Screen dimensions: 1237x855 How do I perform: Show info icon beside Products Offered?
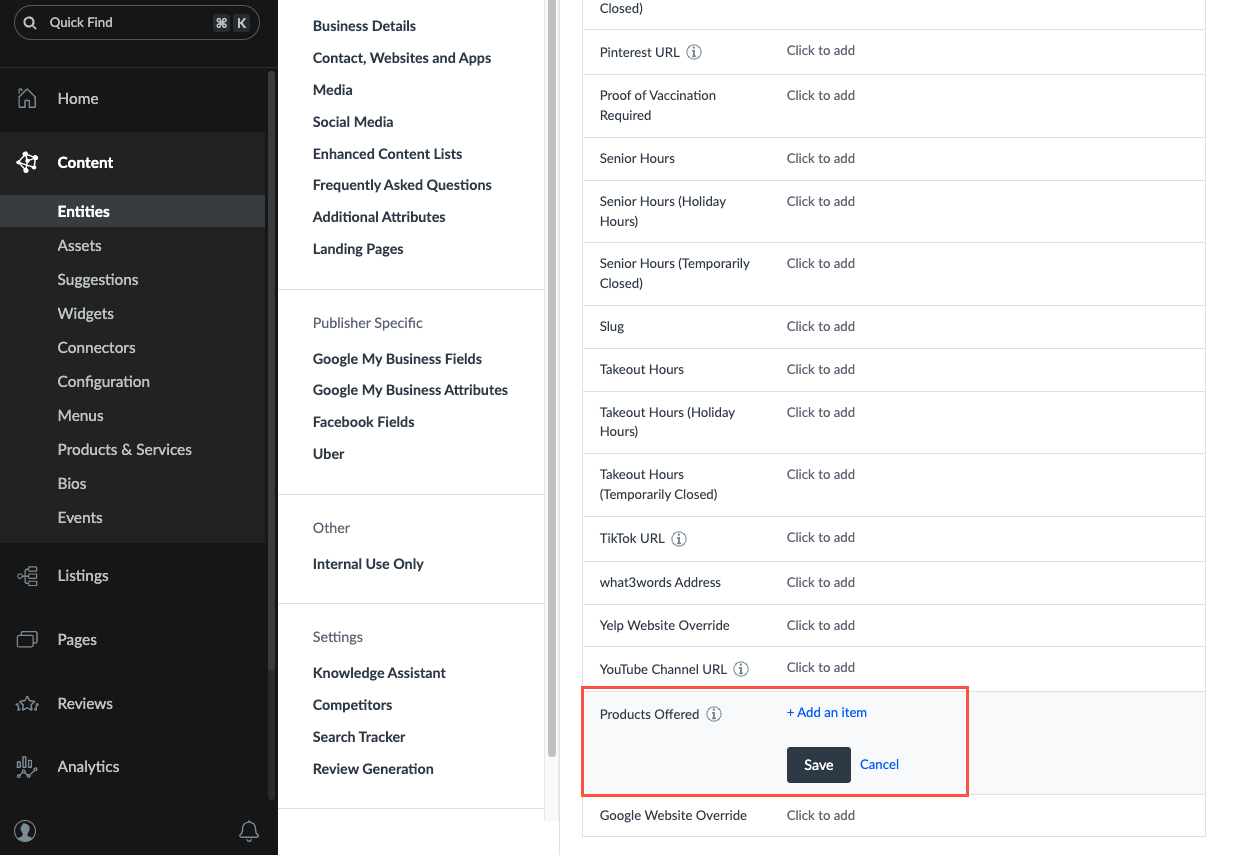coord(714,714)
